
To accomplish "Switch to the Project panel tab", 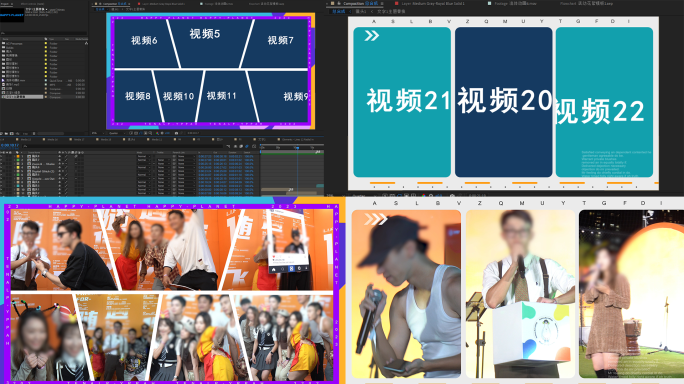I will (x=6, y=3).
